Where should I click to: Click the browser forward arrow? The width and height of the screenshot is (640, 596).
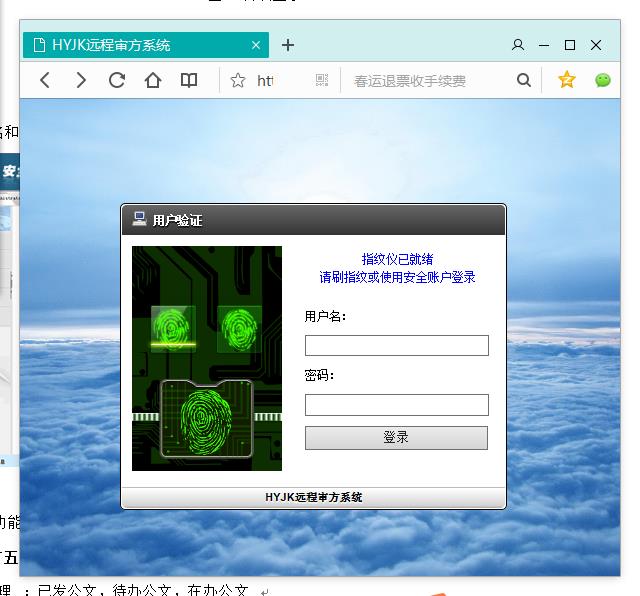[81, 80]
